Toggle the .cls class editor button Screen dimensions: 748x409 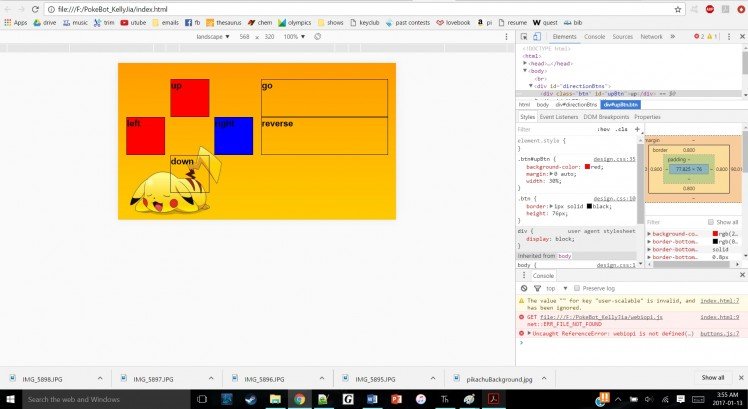click(x=621, y=129)
